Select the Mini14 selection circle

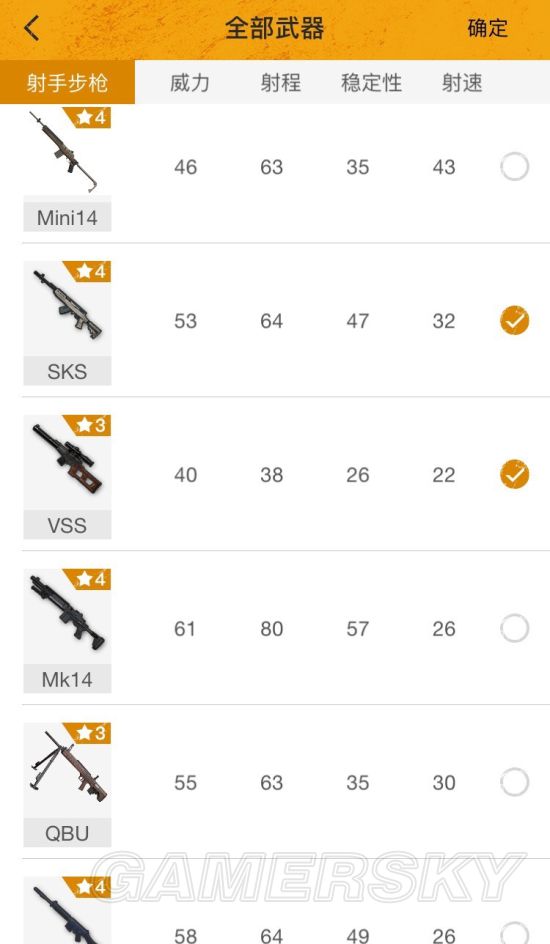point(514,167)
